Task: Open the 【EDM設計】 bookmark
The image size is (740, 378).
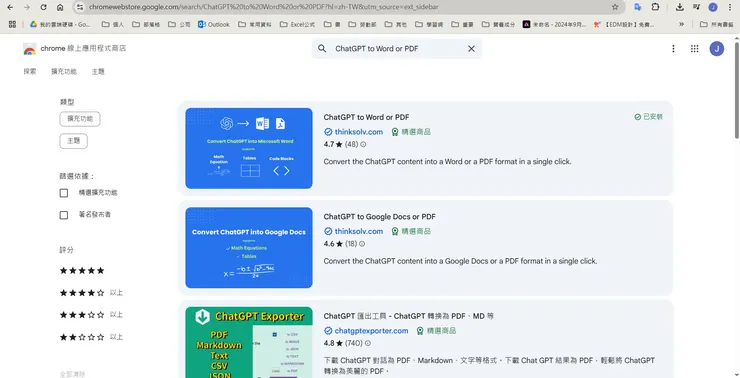Action: click(x=623, y=24)
